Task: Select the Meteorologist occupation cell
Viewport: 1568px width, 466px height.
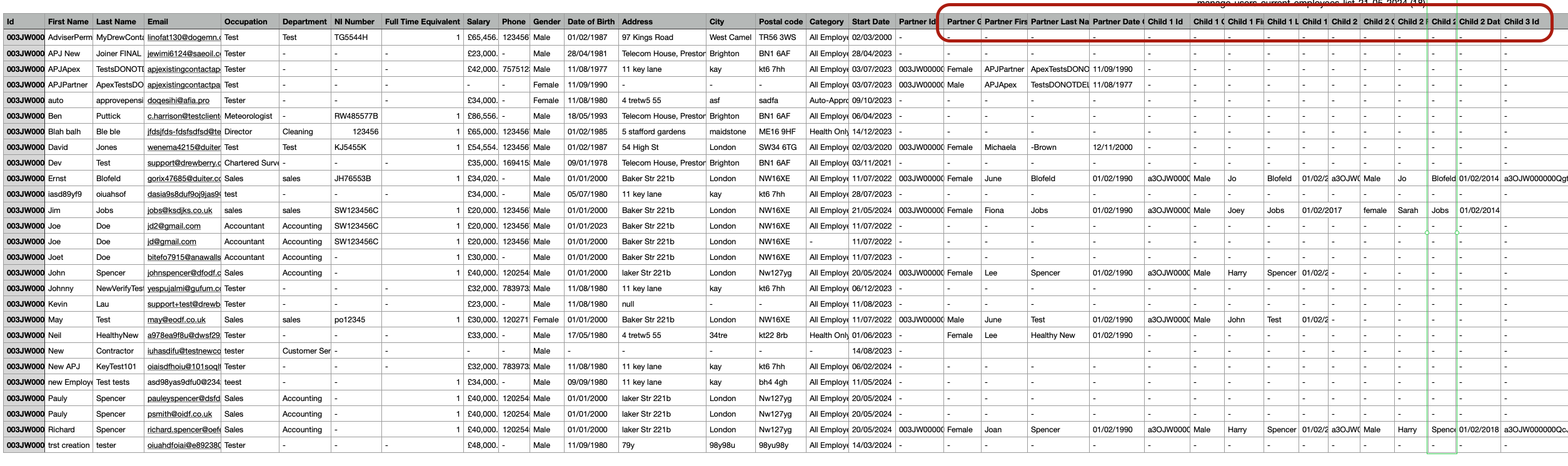Action: pyautogui.click(x=249, y=116)
